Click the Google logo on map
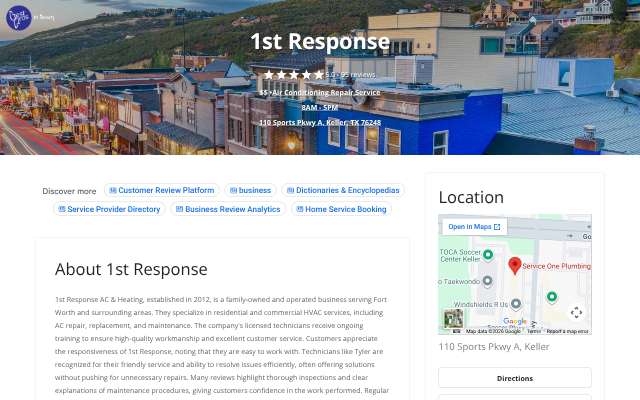This screenshot has width=640, height=400. click(x=515, y=322)
